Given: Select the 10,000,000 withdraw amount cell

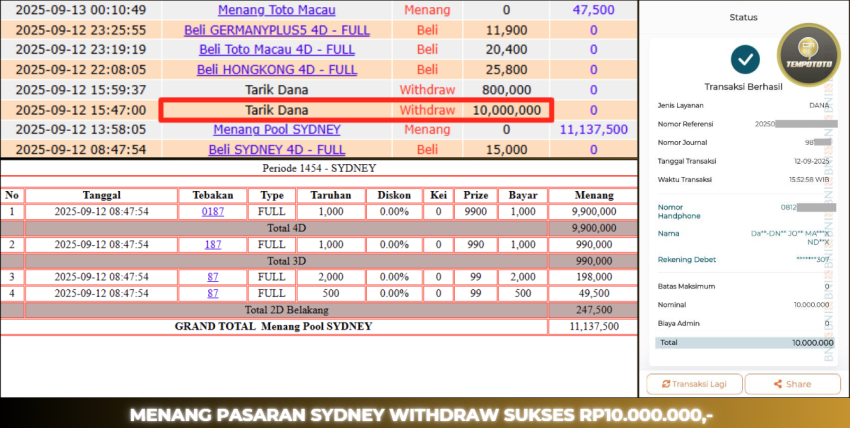Looking at the screenshot, I should 506,111.
